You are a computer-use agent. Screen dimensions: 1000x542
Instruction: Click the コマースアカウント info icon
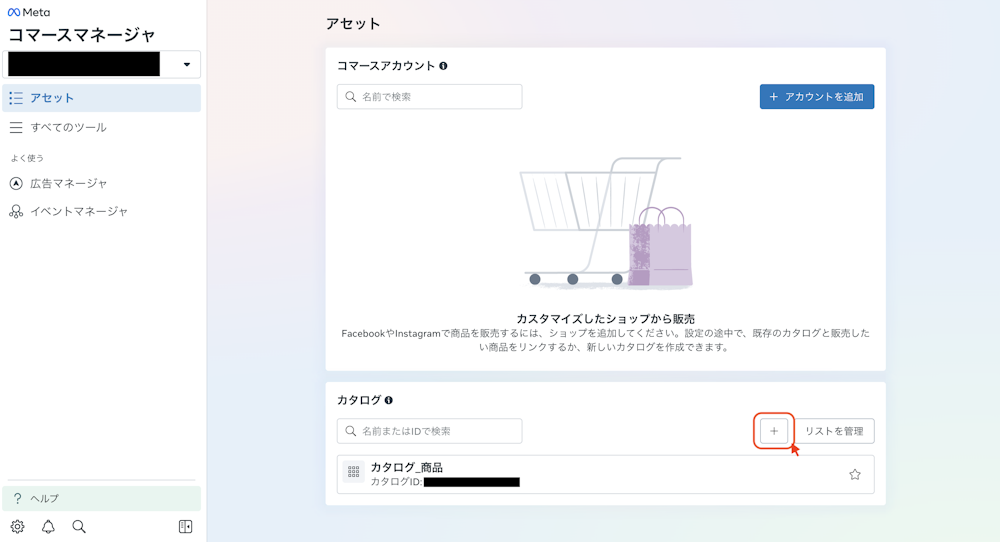(443, 66)
